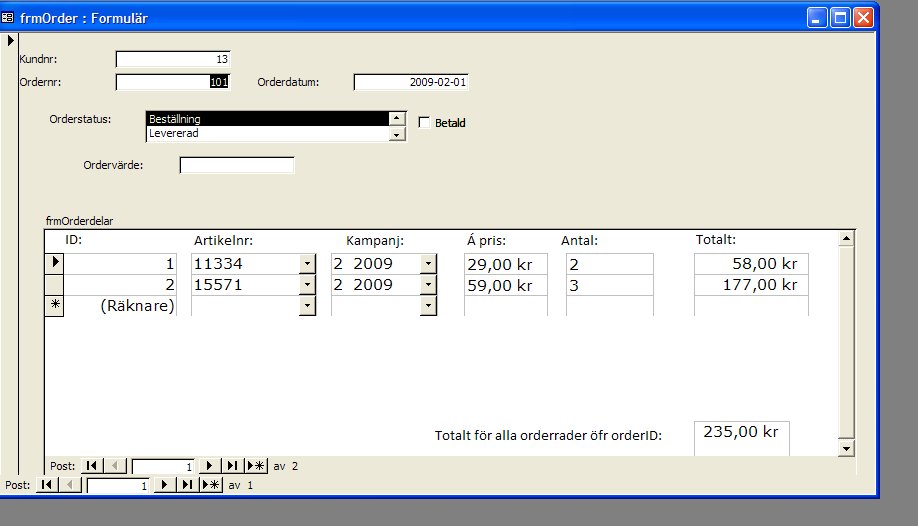Image resolution: width=918 pixels, height=526 pixels.
Task: Select row 2 using its record selector
Action: click(x=54, y=284)
